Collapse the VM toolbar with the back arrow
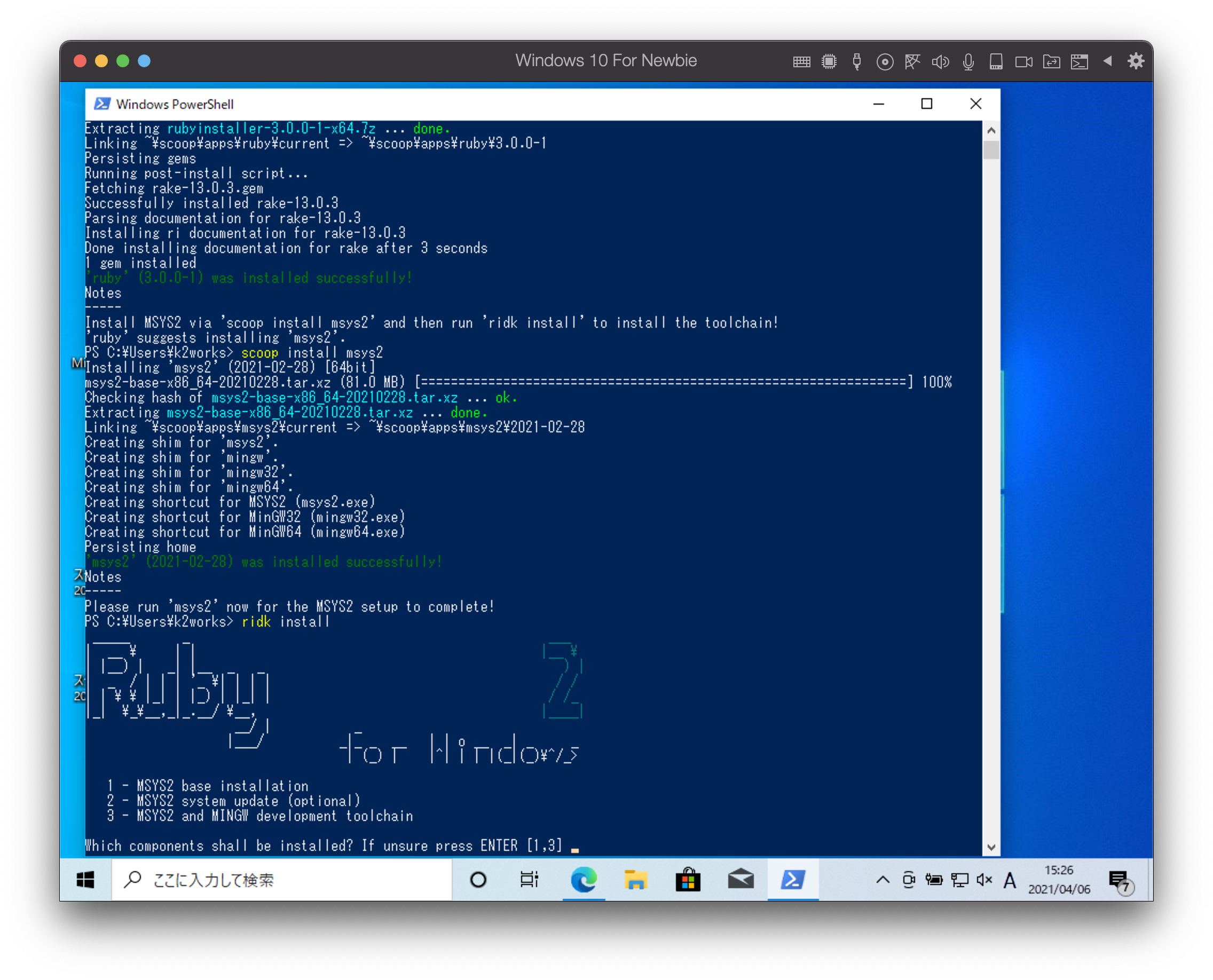 click(1108, 61)
